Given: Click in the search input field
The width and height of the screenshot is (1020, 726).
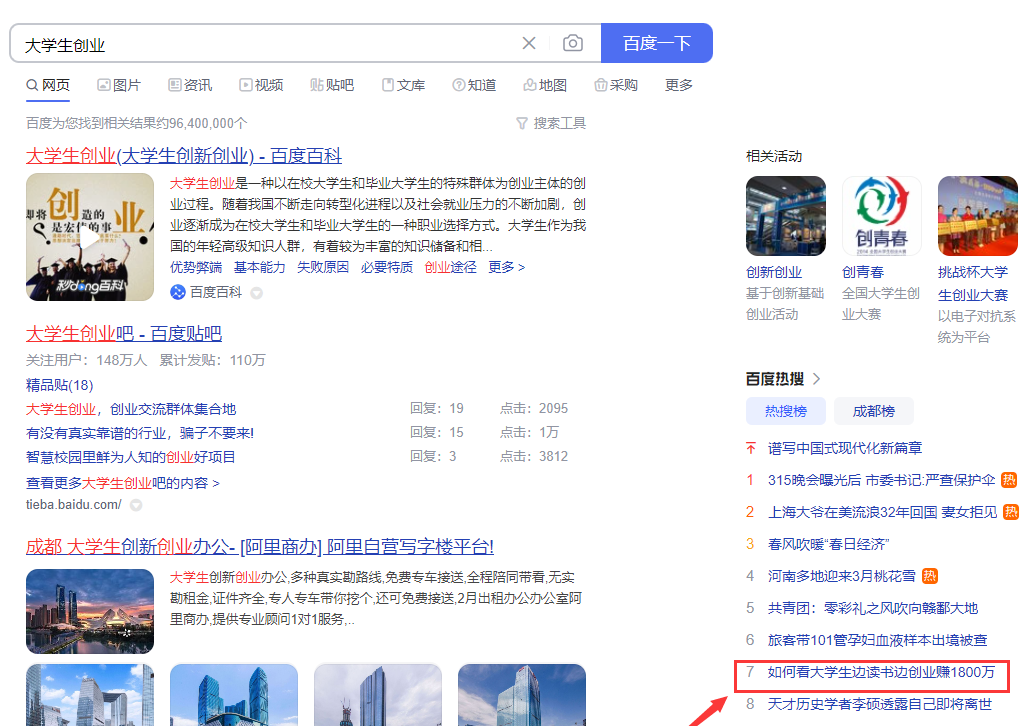Looking at the screenshot, I should pyautogui.click(x=267, y=44).
